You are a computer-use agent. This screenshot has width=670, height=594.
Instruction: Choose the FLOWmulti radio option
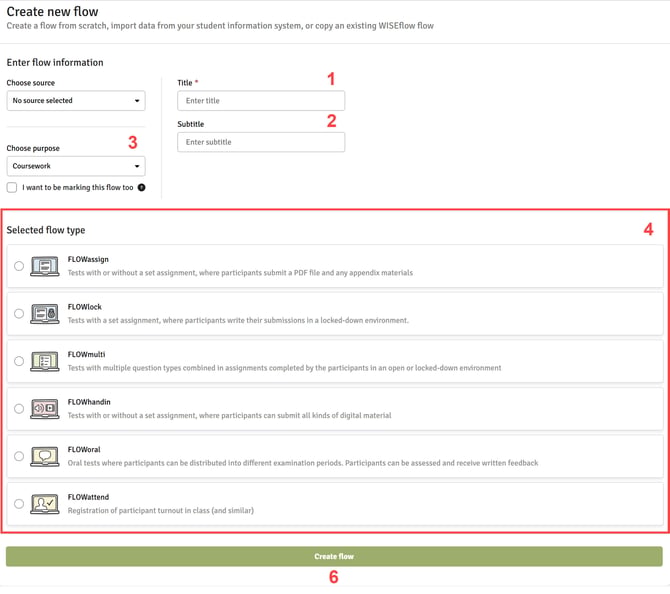pos(19,361)
